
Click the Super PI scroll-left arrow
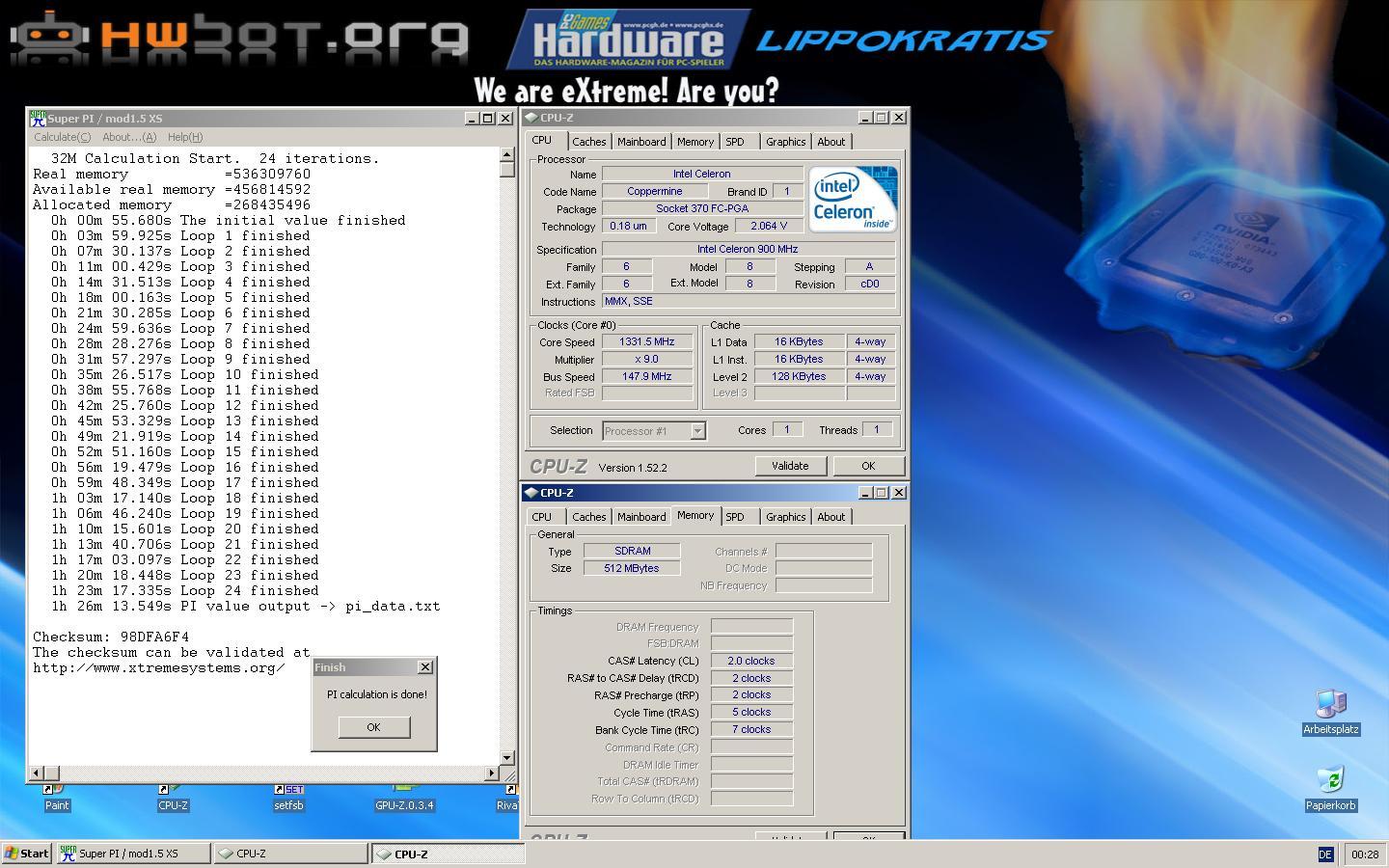pyautogui.click(x=37, y=773)
